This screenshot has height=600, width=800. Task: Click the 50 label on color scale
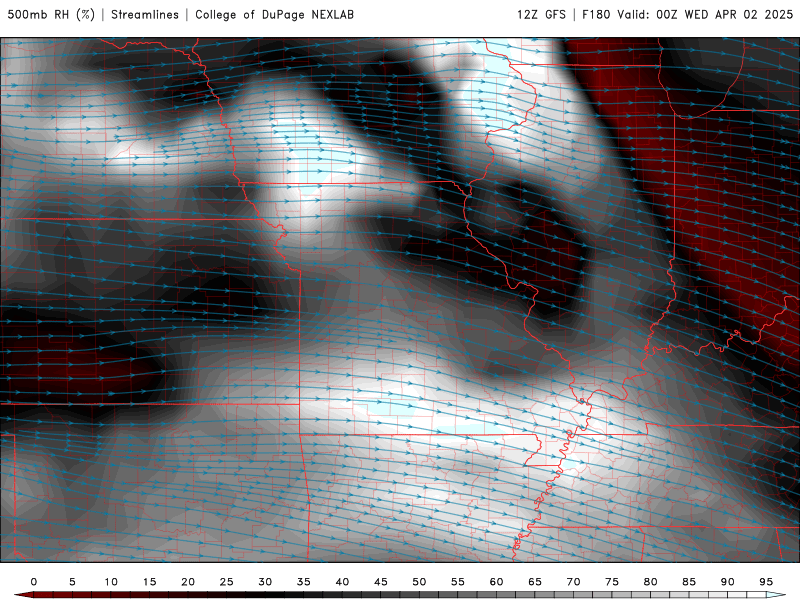[419, 582]
